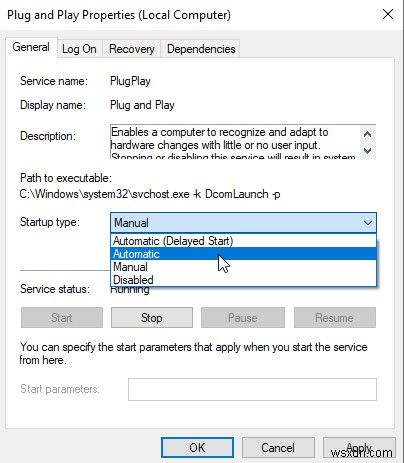Image resolution: width=404 pixels, height=463 pixels.
Task: Click inside the Start parameters field
Action: (252, 389)
